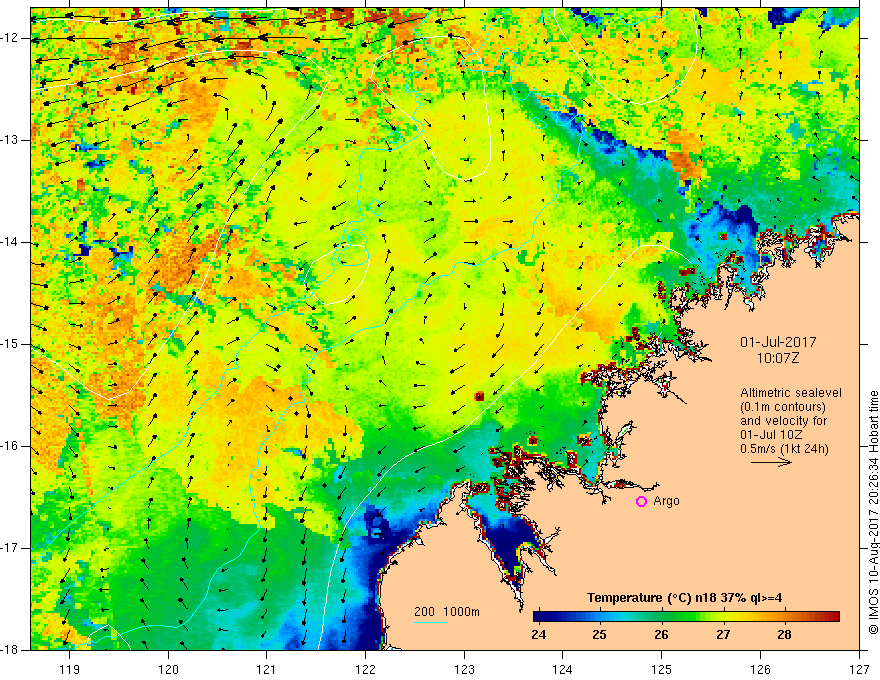This screenshot has height=680, width=880.
Task: Click longitude axis label '121'
Action: pos(267,669)
